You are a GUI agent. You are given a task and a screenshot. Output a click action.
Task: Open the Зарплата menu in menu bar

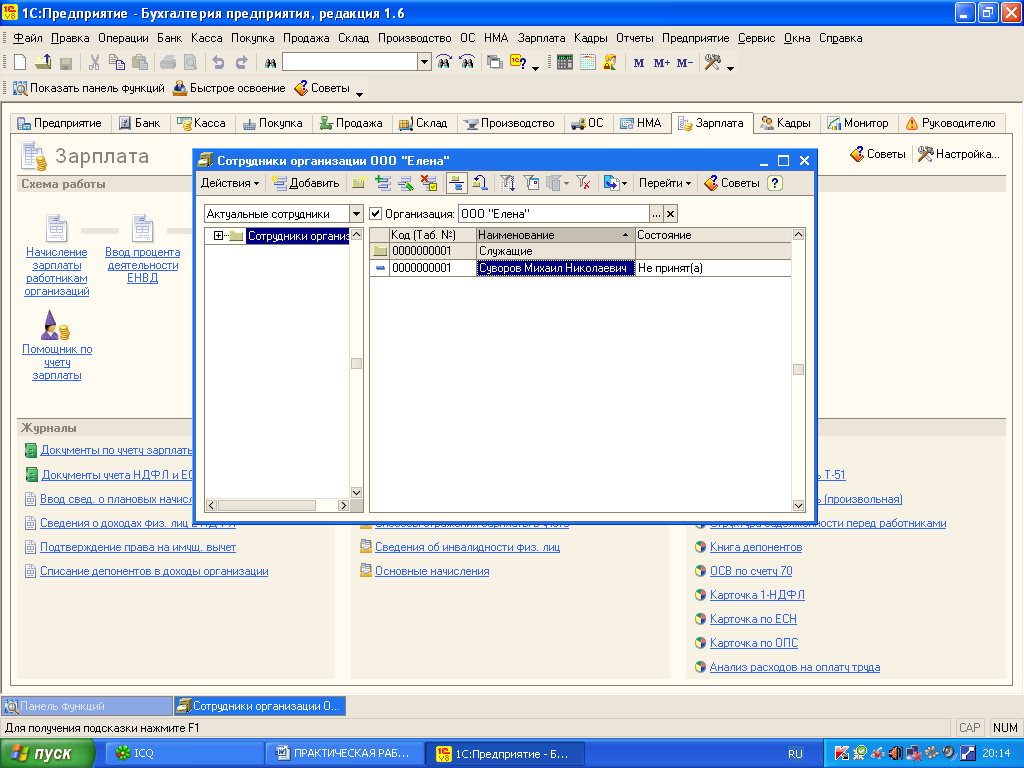tap(541, 38)
